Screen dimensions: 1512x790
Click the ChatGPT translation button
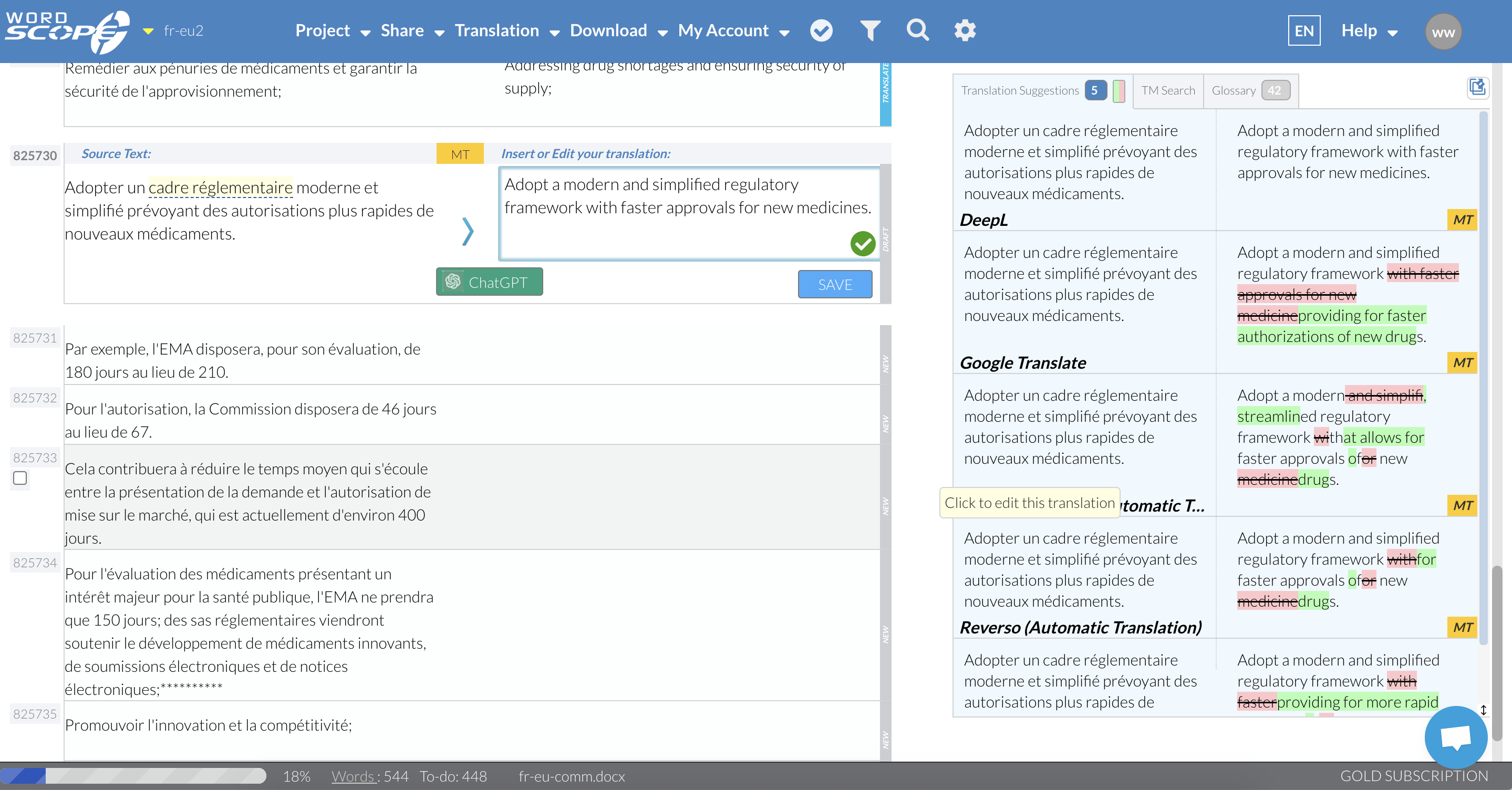[489, 282]
